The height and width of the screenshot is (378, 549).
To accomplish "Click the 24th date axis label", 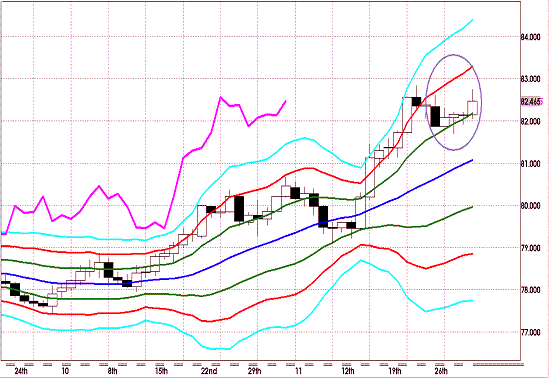I will pyautogui.click(x=20, y=371).
